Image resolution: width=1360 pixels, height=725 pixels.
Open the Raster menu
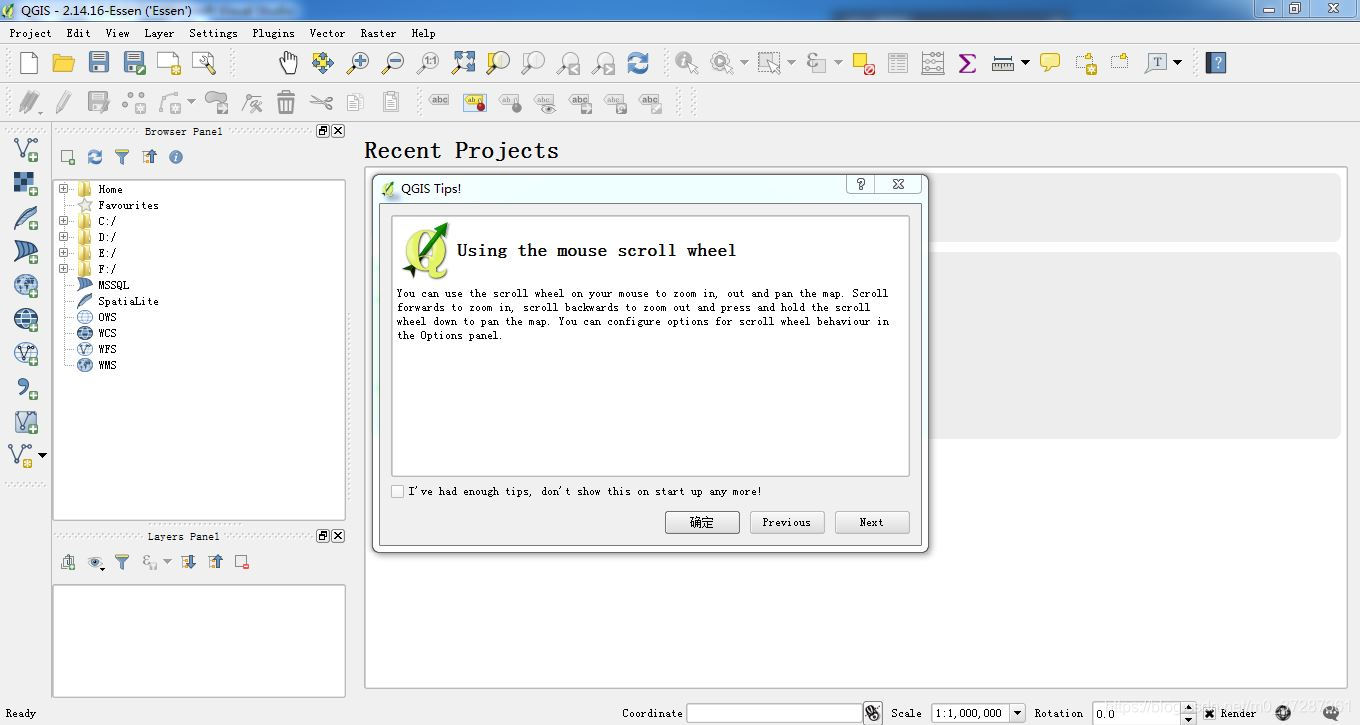click(378, 33)
